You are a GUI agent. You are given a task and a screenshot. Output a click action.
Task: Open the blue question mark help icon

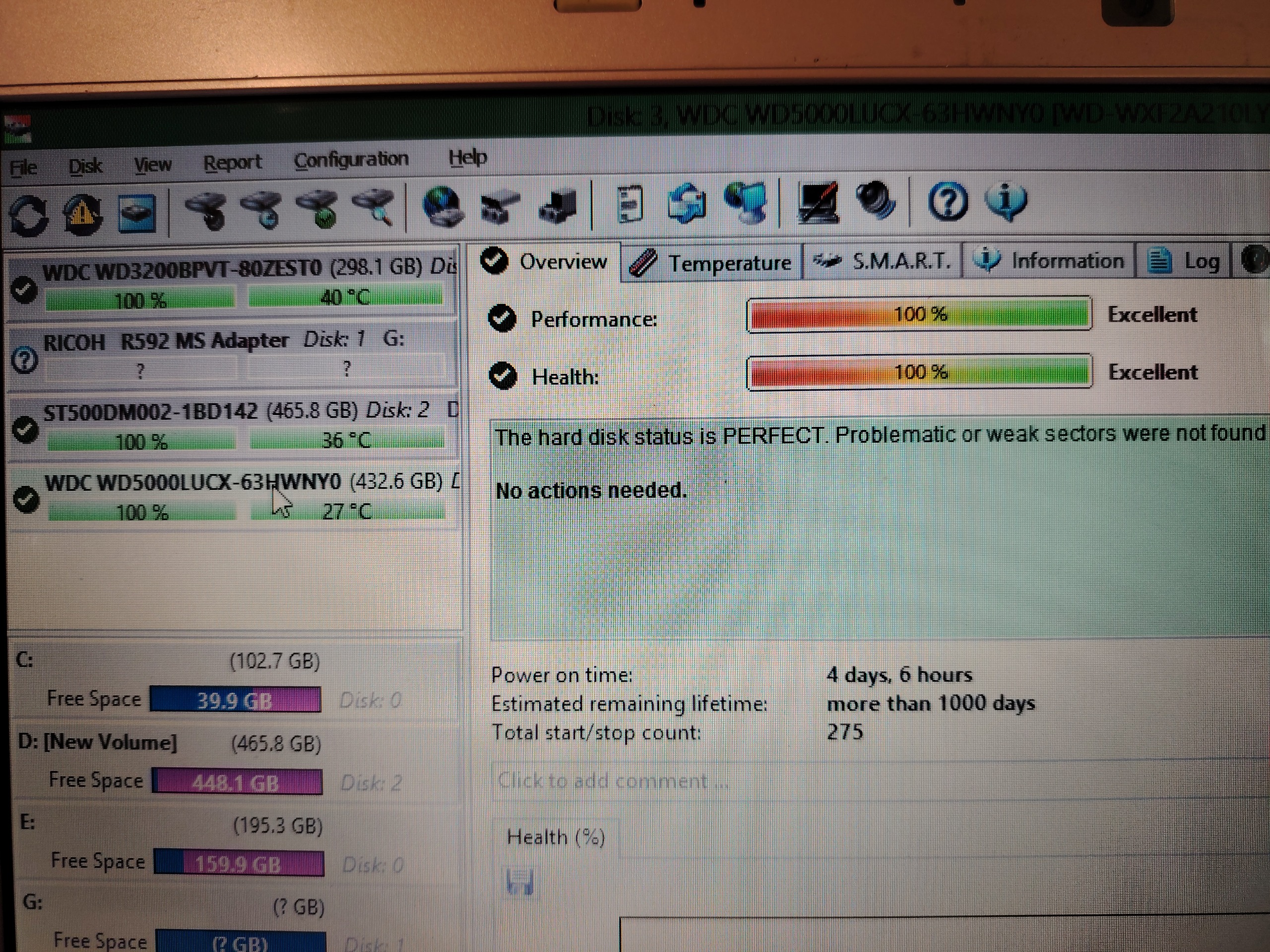[x=948, y=202]
